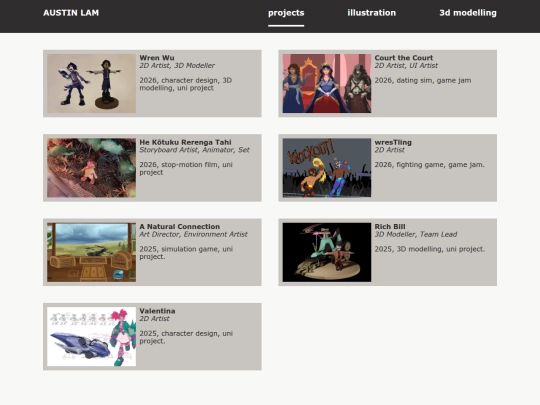540x405 pixels.
Task: Click 'Storyboard Artist, Animator, Set' text
Action: [194, 150]
